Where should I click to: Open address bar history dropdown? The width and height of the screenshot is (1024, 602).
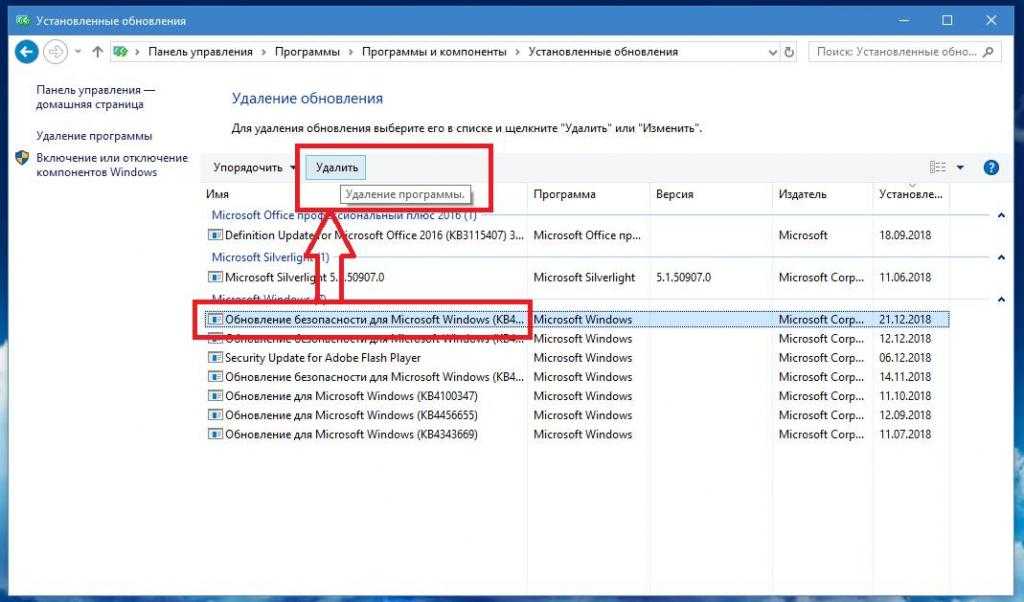coord(772,51)
